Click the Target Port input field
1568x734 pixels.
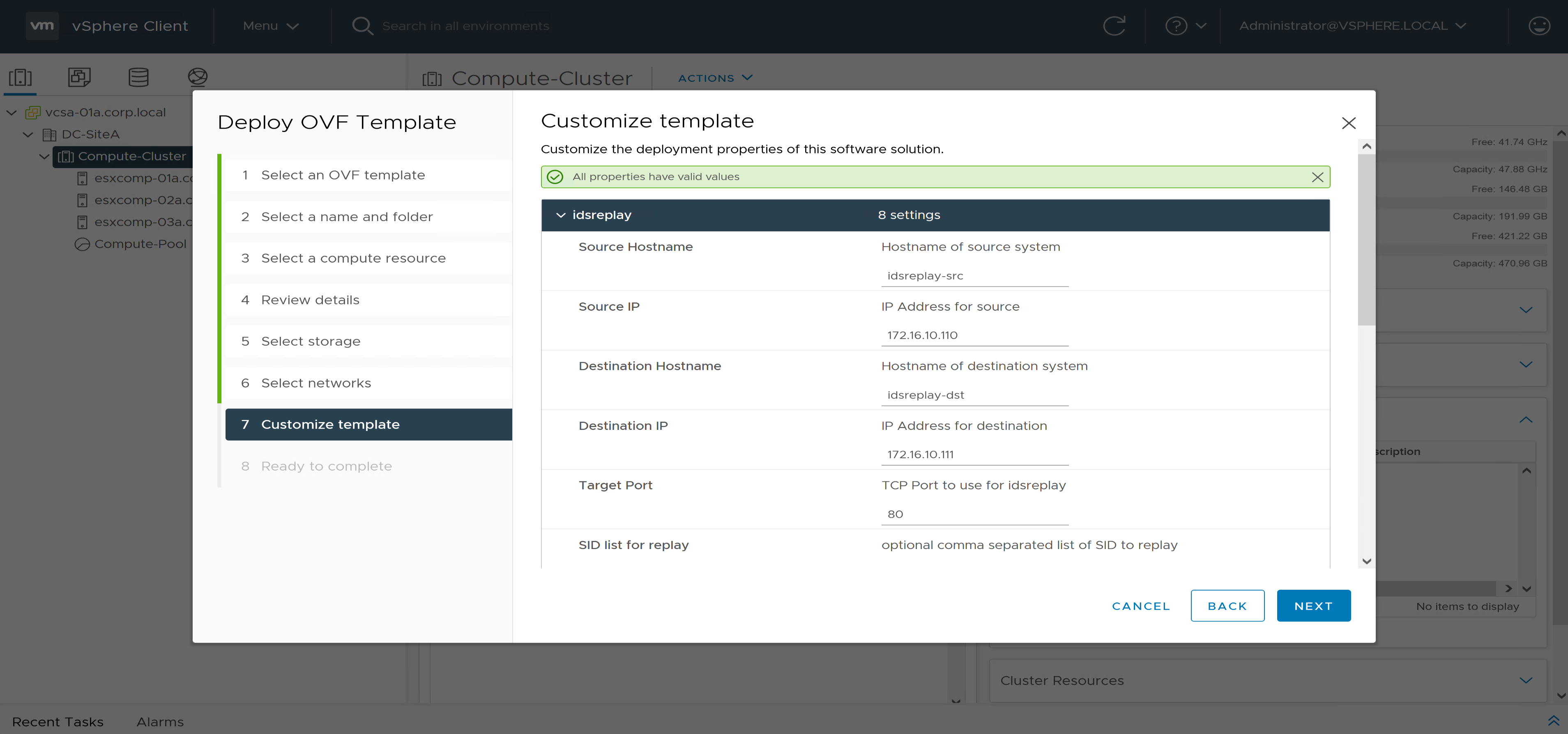(x=974, y=515)
